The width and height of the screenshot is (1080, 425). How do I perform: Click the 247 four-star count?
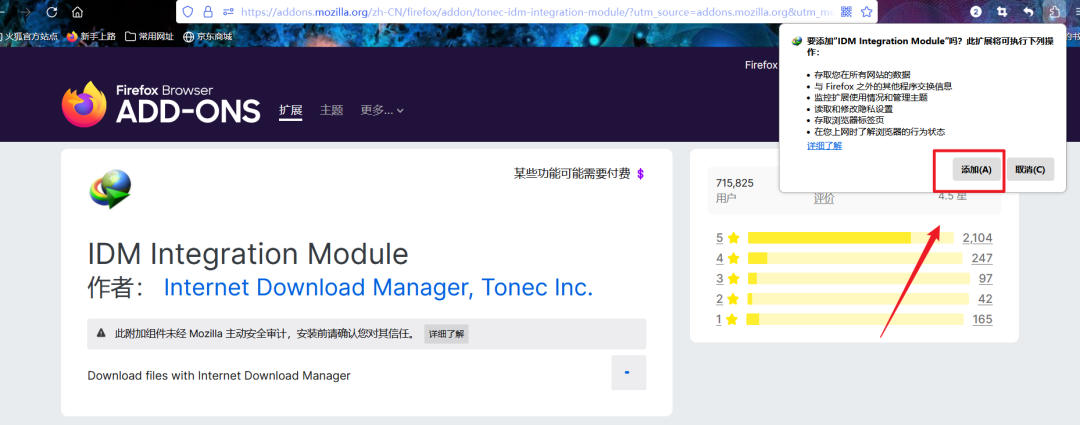pyautogui.click(x=982, y=258)
